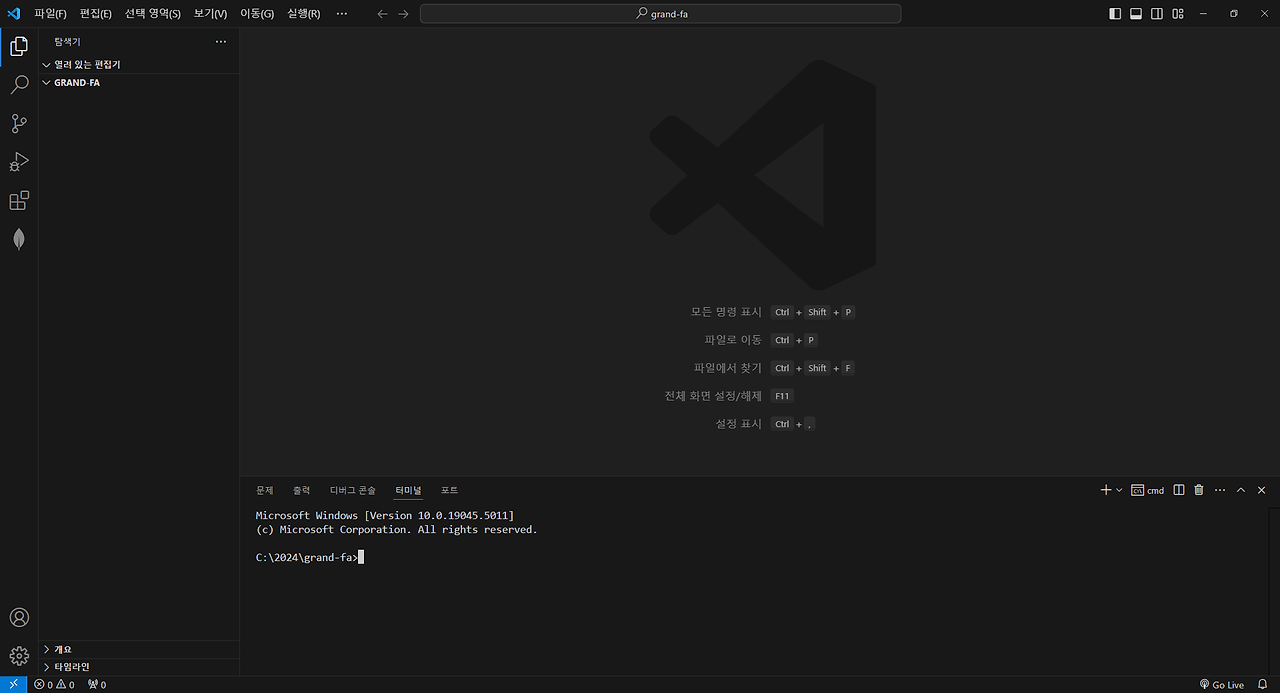The image size is (1280, 693).
Task: Switch to the 디버그 콘솔 tab
Action: [353, 490]
